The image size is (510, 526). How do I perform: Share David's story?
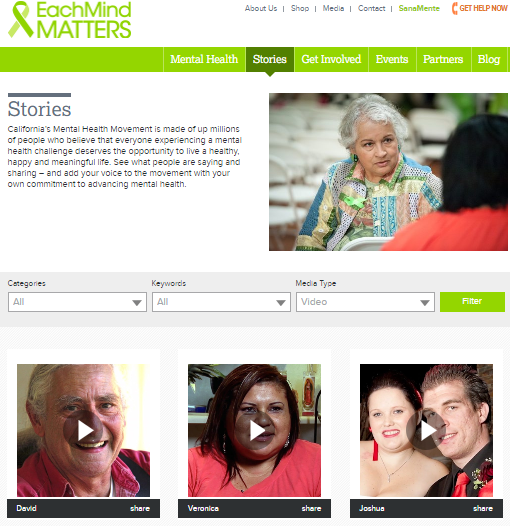click(x=140, y=508)
